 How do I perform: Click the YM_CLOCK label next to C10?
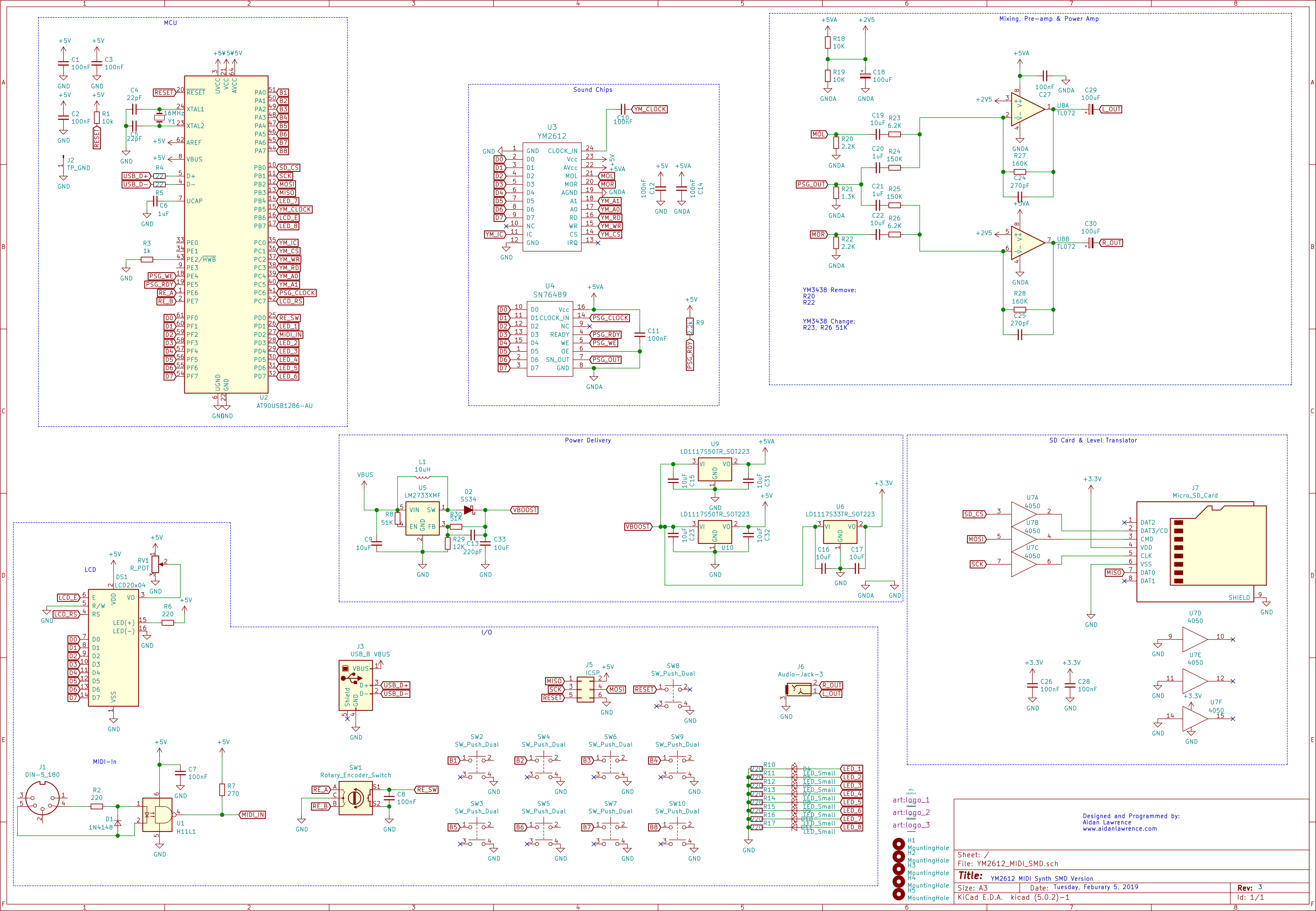tap(650, 109)
